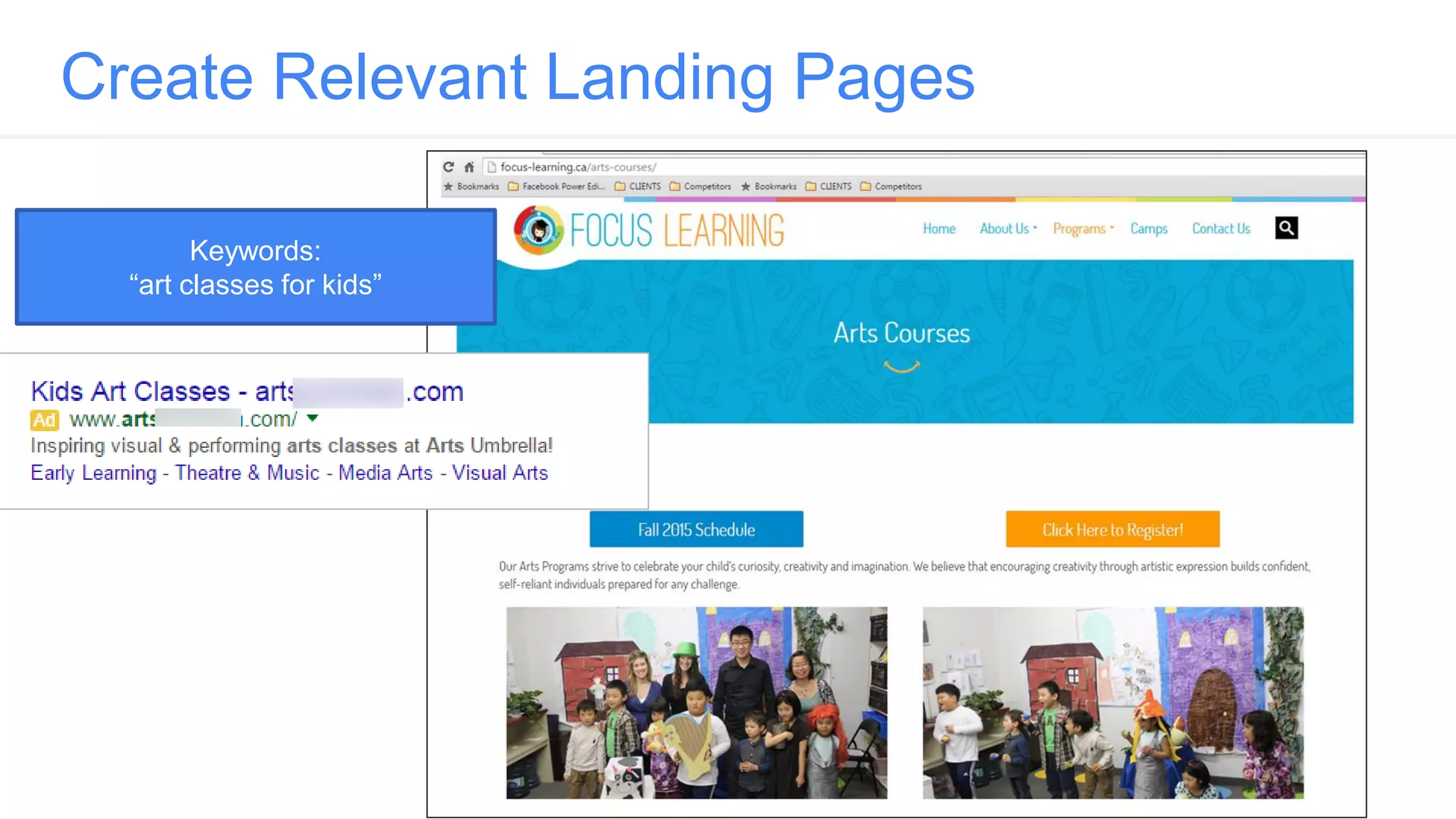Click the orange chevron under Arts Courses
This screenshot has width=1456, height=819.
click(901, 366)
